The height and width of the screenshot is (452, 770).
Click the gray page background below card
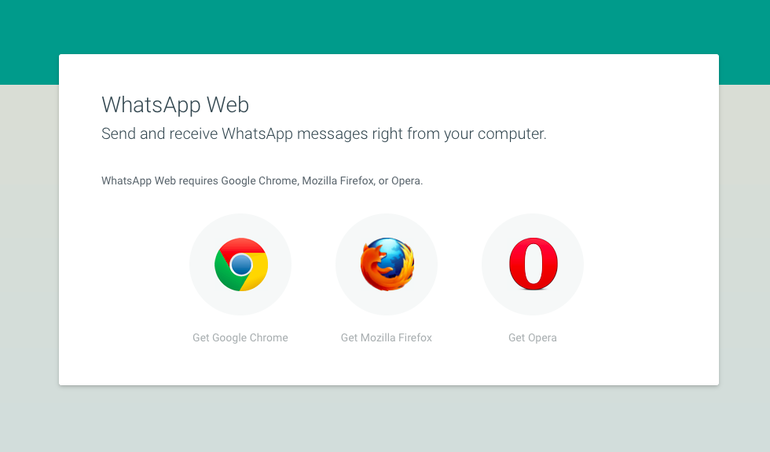tap(385, 419)
